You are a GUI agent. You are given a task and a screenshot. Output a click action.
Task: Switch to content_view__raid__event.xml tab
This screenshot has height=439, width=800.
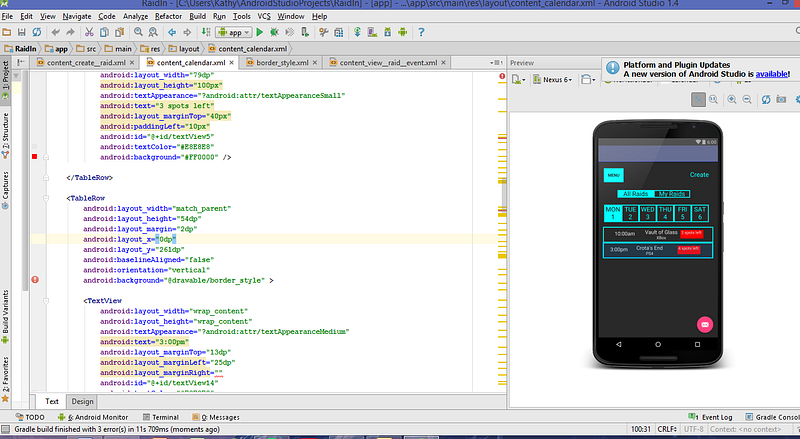click(388, 63)
